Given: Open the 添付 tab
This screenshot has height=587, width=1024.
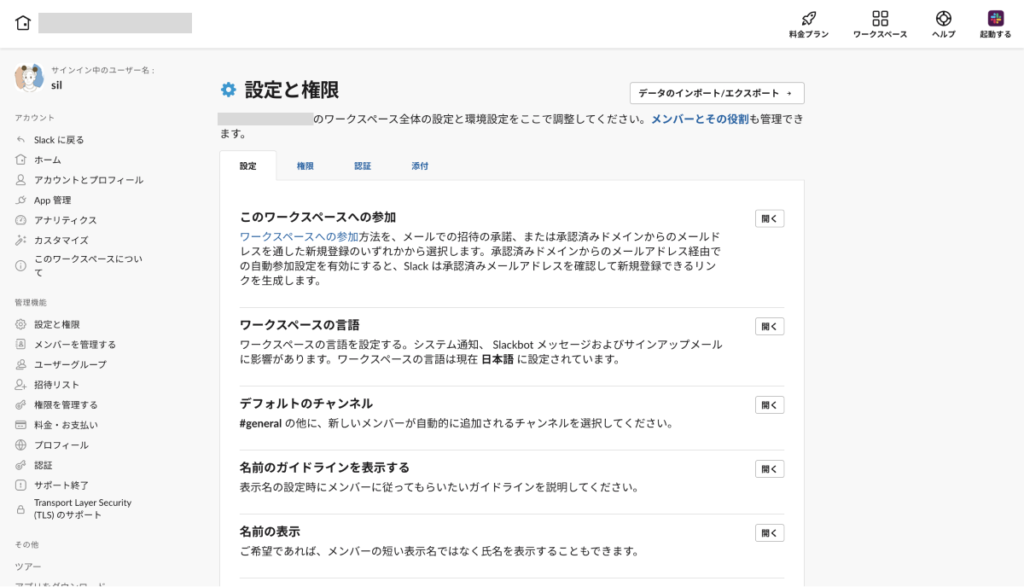Looking at the screenshot, I should click(420, 166).
